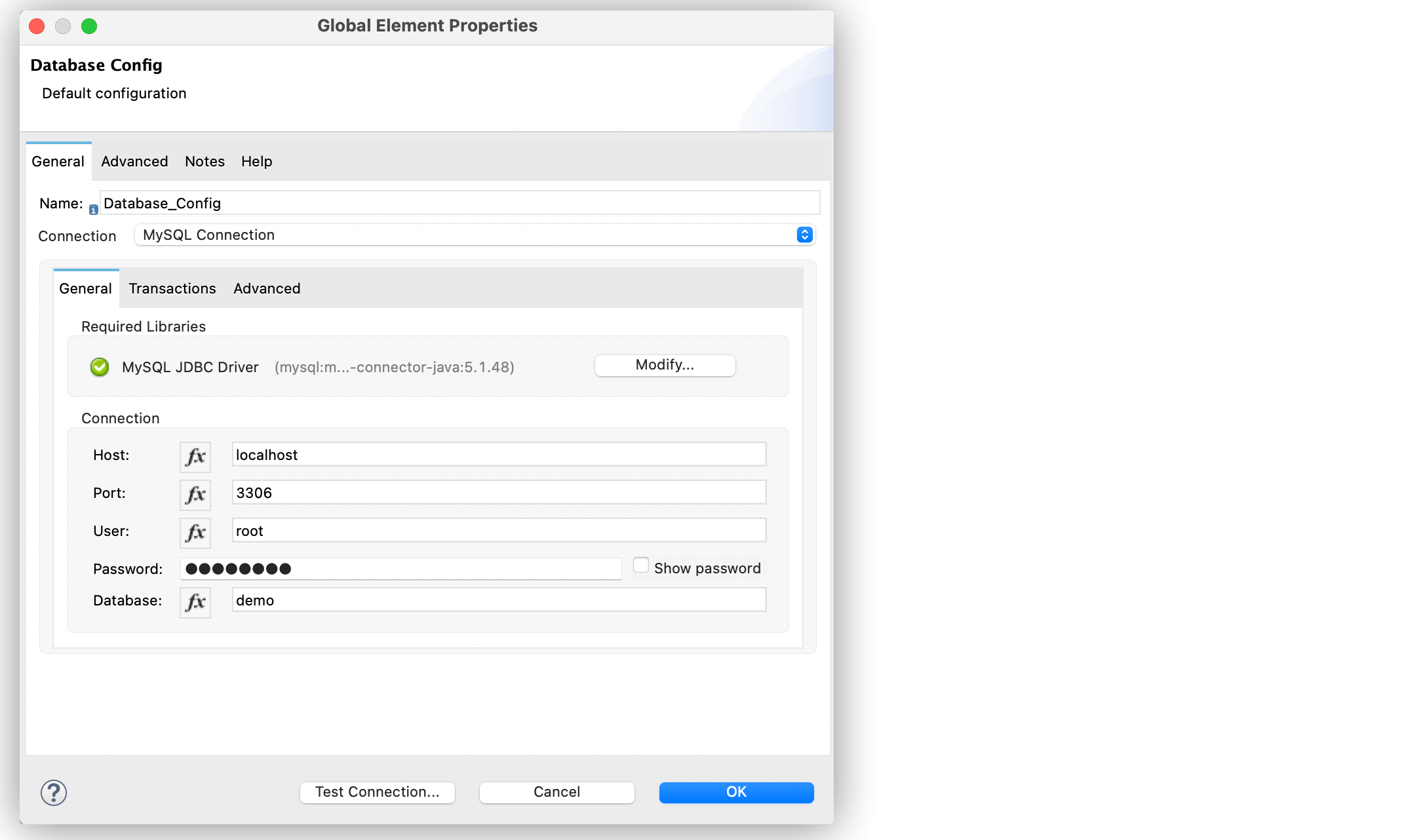Switch to the Advanced inner tab

(266, 288)
